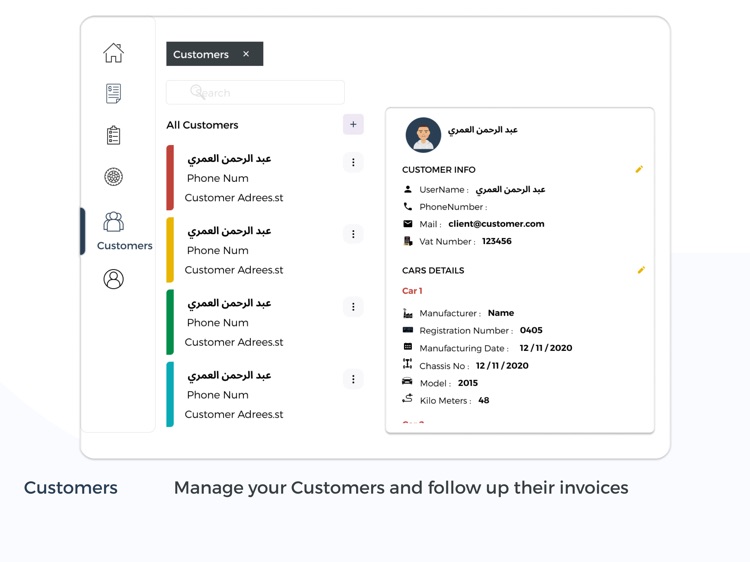This screenshot has width=750, height=562.
Task: Click the All Customers heading
Action: pos(202,125)
